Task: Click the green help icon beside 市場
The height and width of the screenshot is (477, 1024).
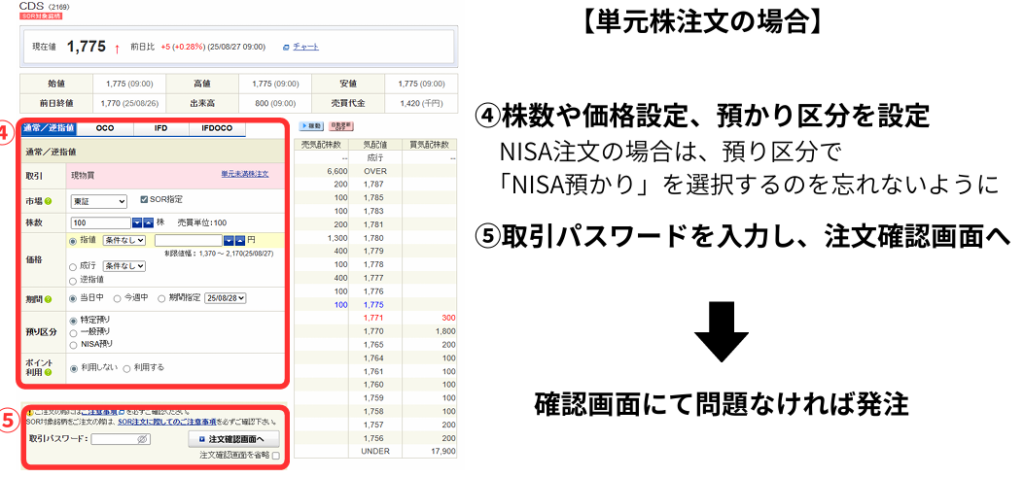Action: coord(48,201)
